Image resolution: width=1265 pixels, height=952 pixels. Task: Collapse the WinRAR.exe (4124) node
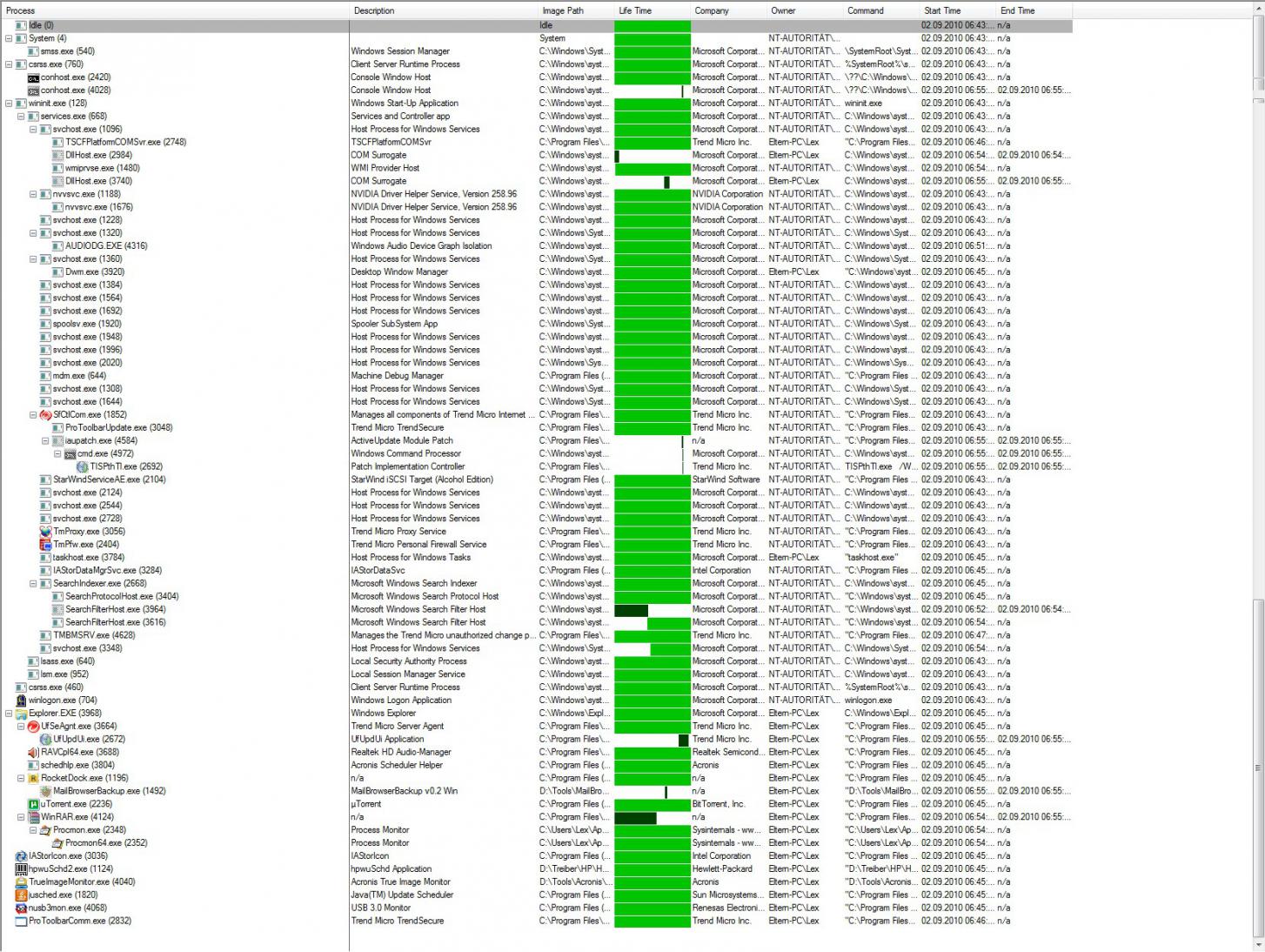[21, 817]
